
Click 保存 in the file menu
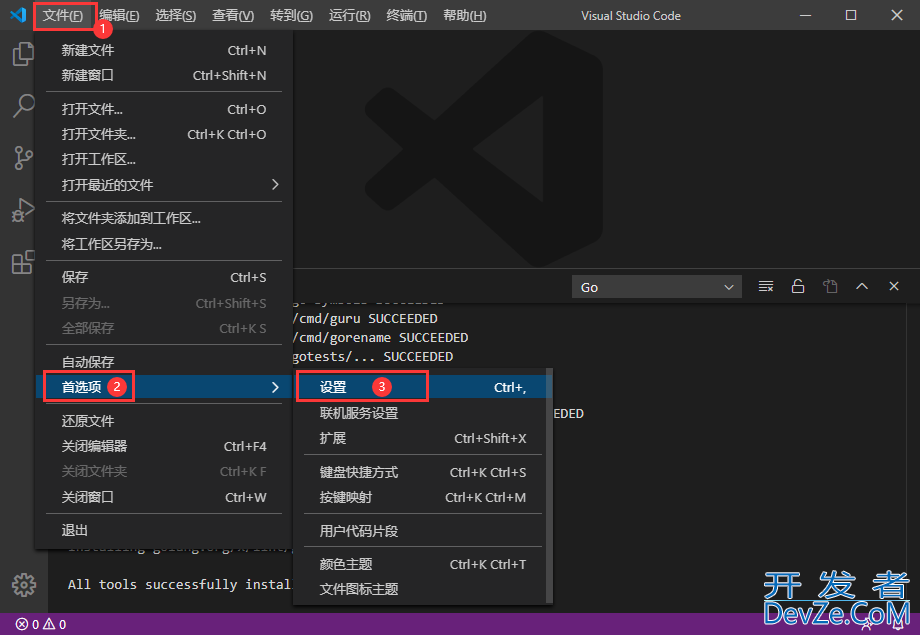(x=164, y=277)
